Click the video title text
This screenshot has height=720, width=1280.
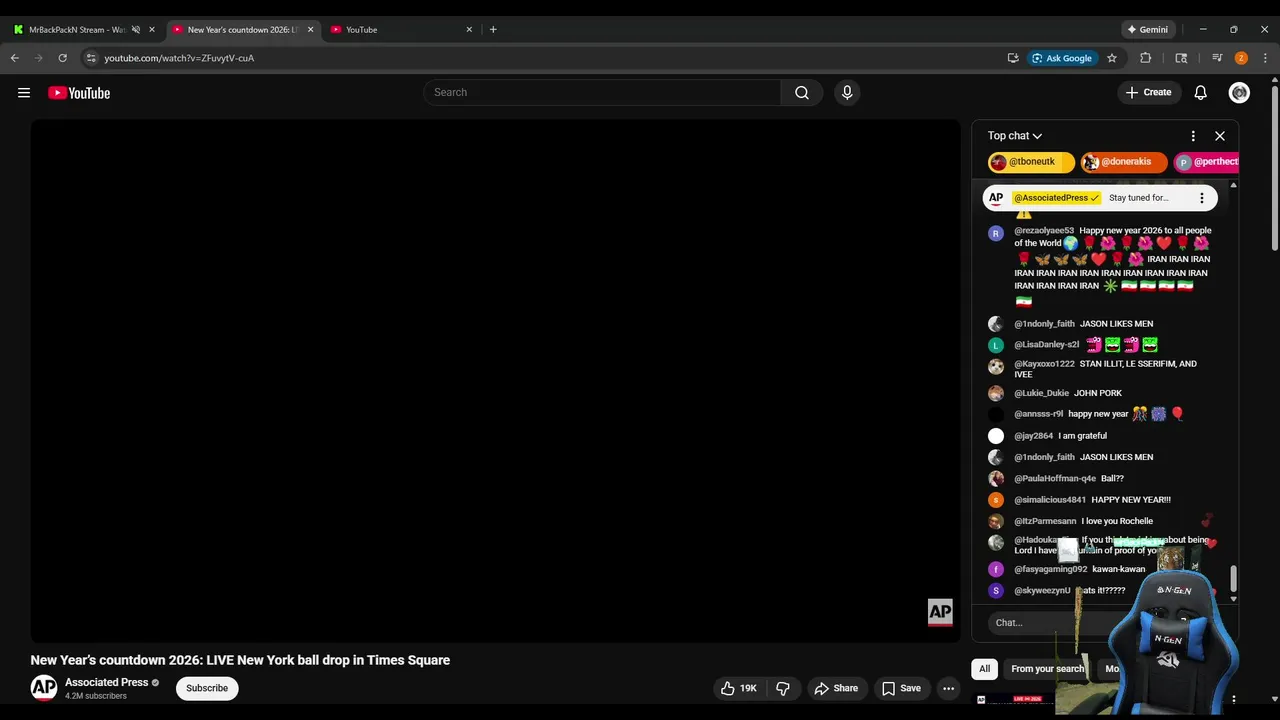pos(240,660)
